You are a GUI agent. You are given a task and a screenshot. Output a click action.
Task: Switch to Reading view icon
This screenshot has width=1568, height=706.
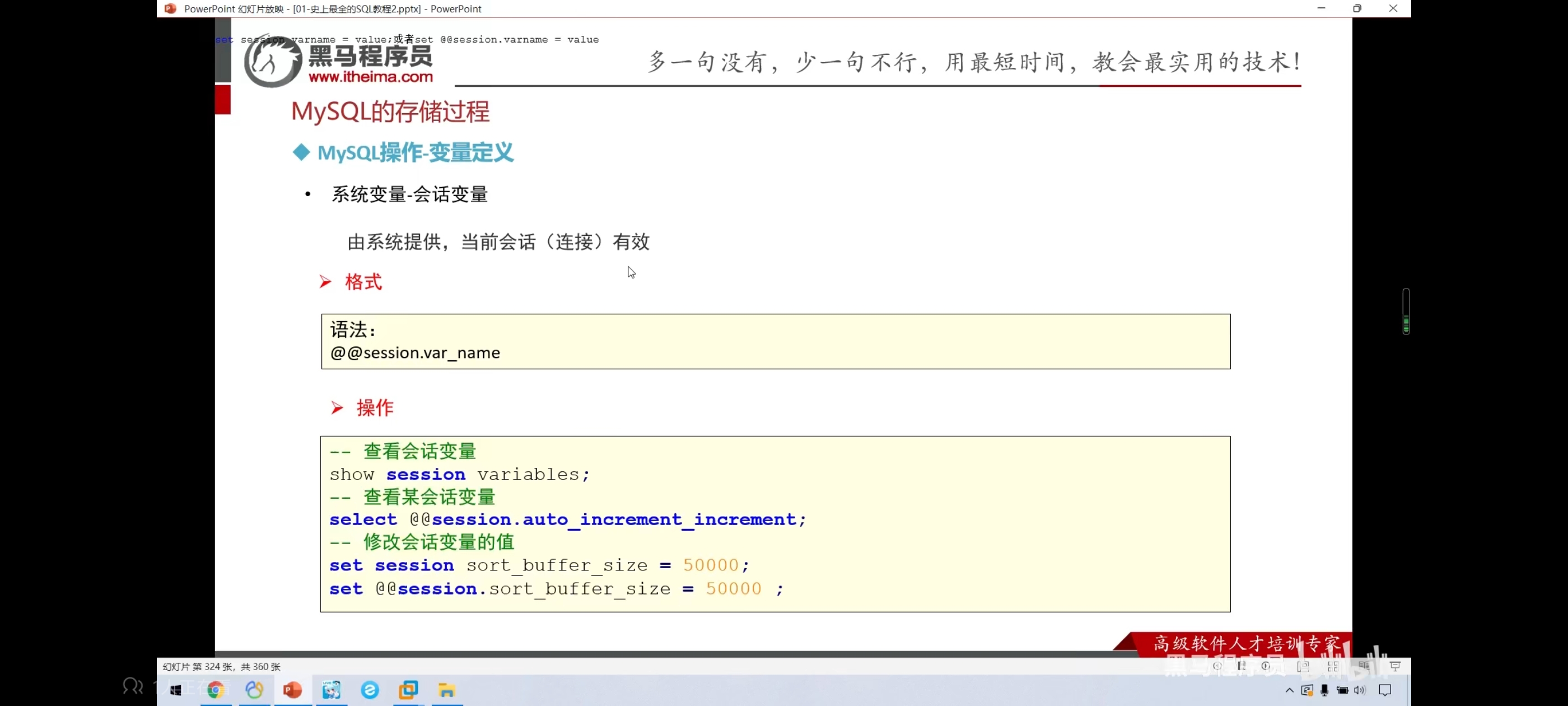coord(1364,666)
